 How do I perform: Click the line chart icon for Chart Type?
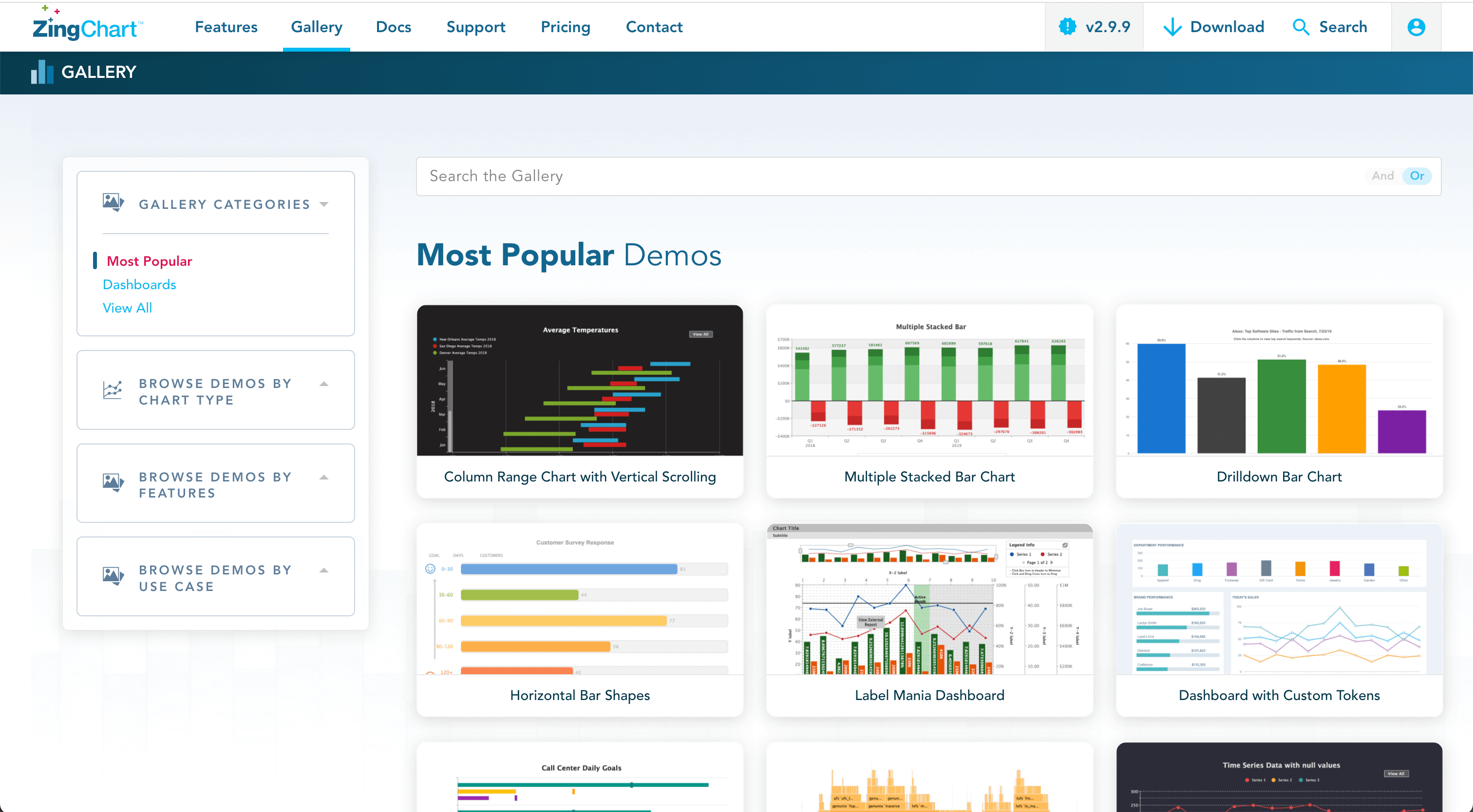[113, 390]
